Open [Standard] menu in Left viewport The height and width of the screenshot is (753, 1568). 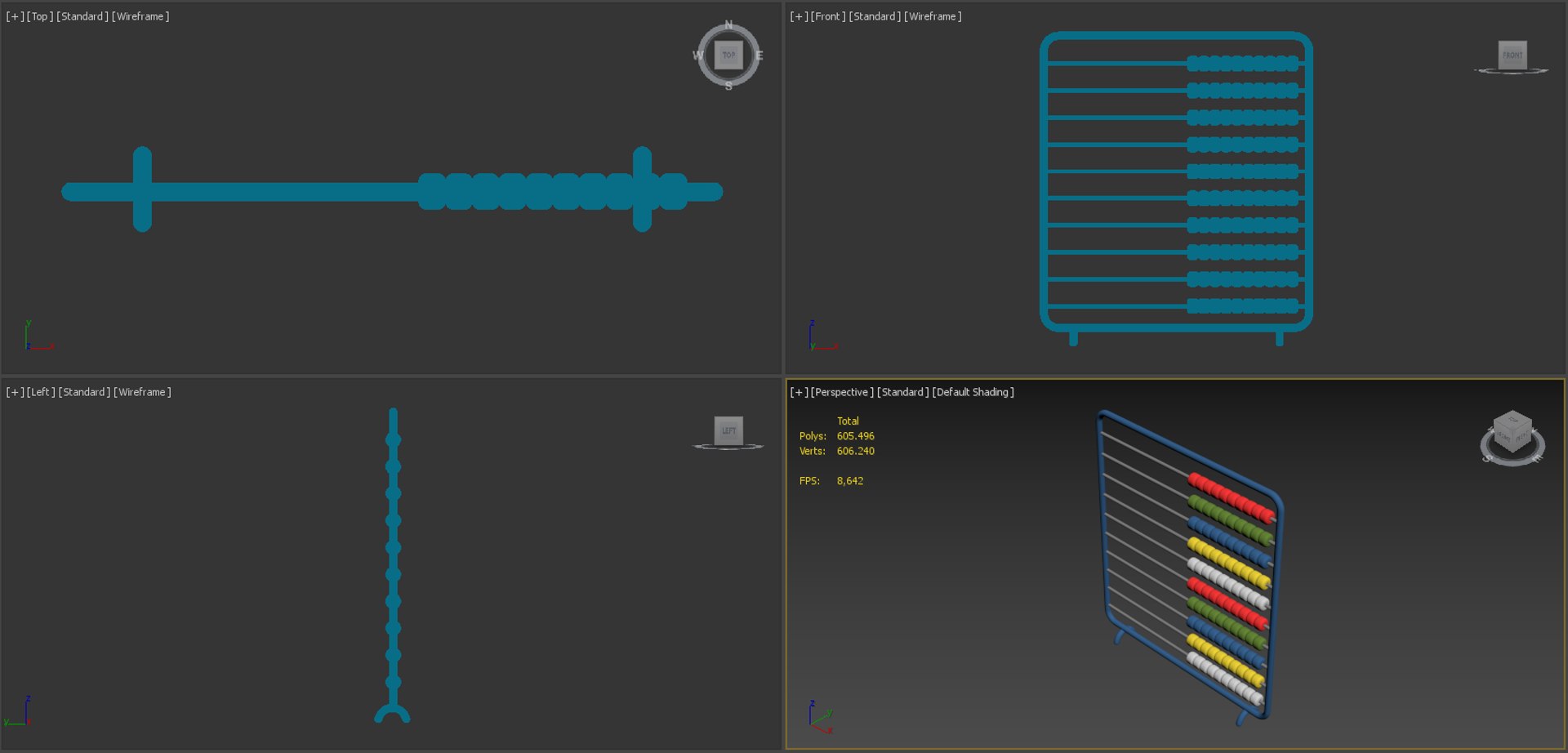(x=84, y=392)
